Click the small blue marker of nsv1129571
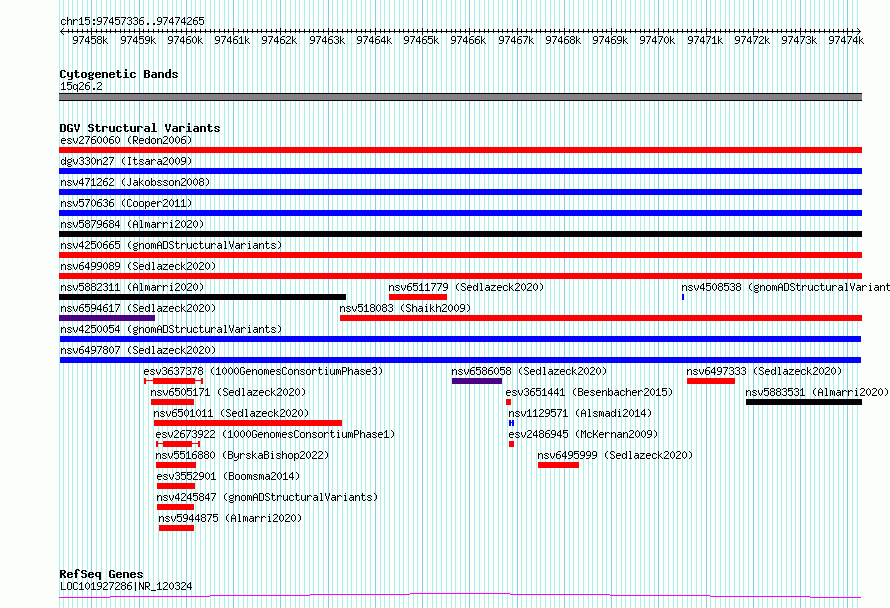Image resolution: width=890 pixels, height=608 pixels. (511, 423)
